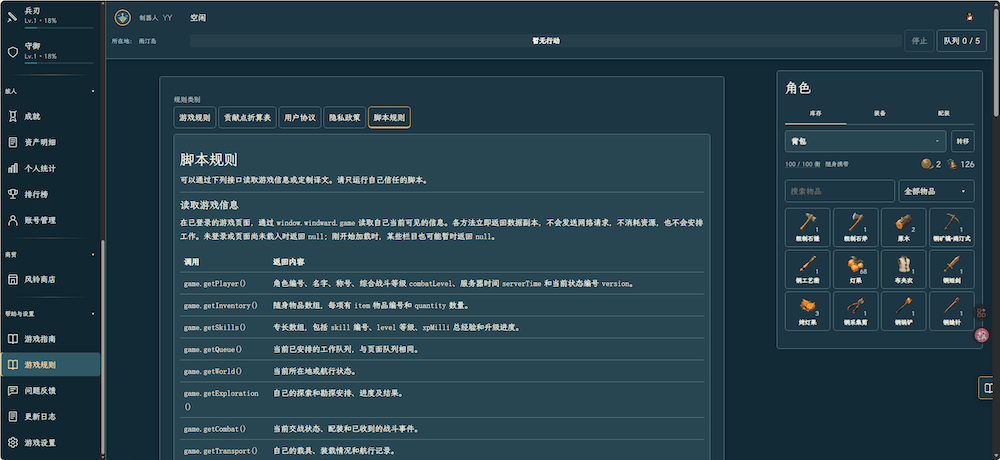
Task: Switch to the 用户协议 tab
Action: (x=300, y=117)
